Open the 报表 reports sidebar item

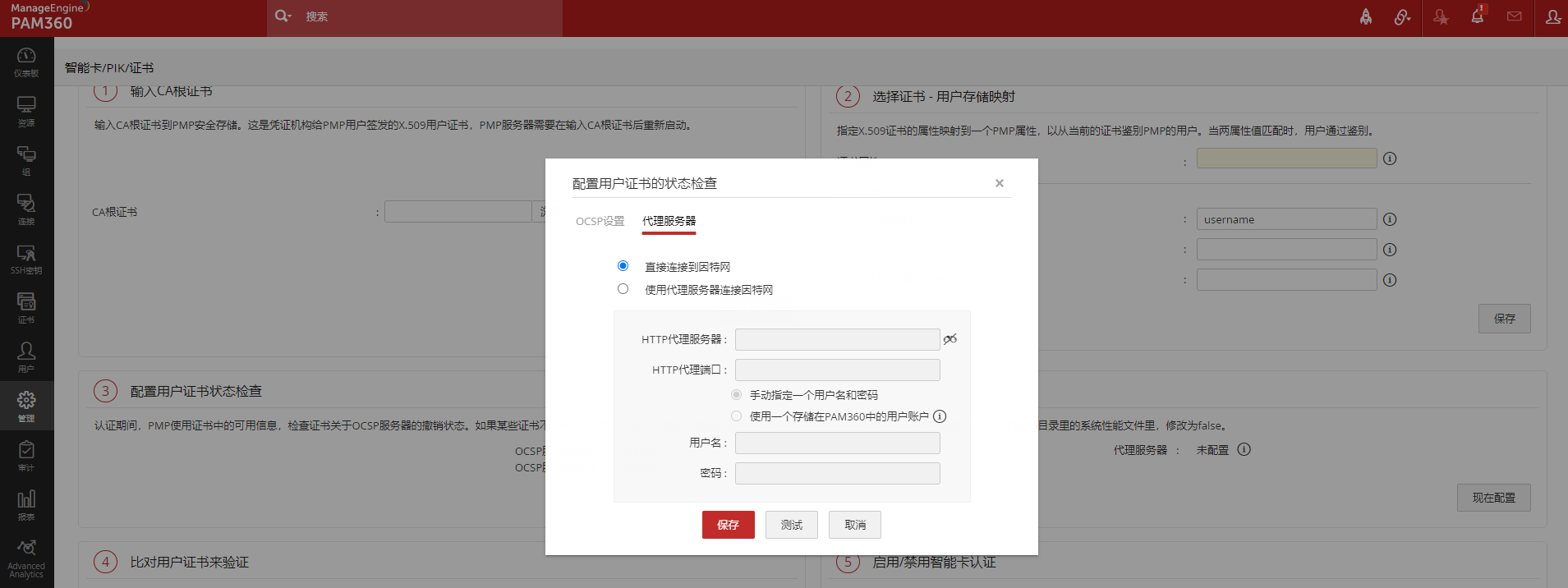coord(26,506)
